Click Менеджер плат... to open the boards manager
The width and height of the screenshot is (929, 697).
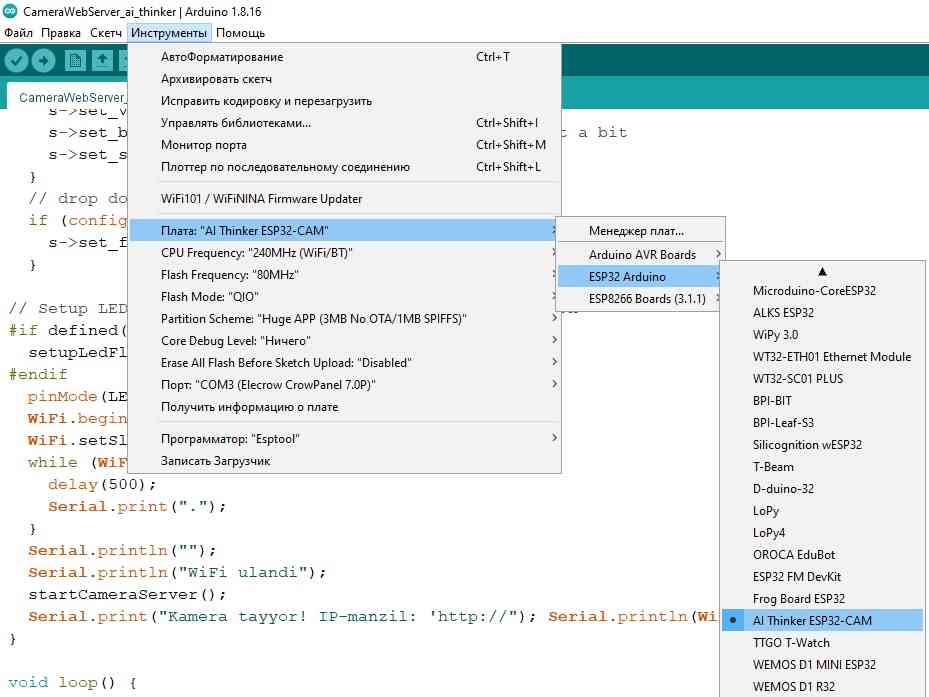point(636,231)
